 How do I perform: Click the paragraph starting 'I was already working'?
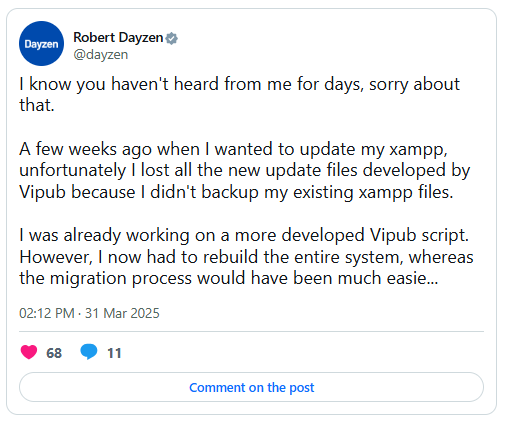pos(246,257)
